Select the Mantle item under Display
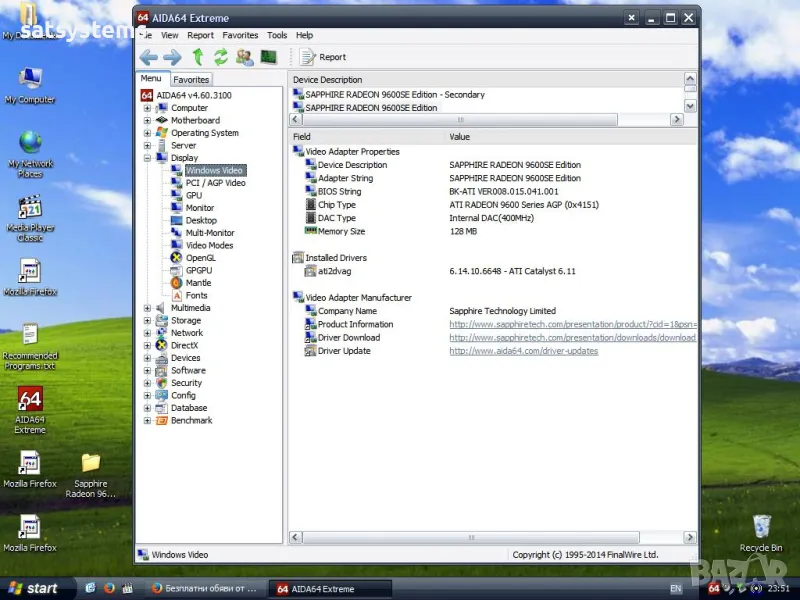Viewport: 800px width, 600px height. [198, 283]
